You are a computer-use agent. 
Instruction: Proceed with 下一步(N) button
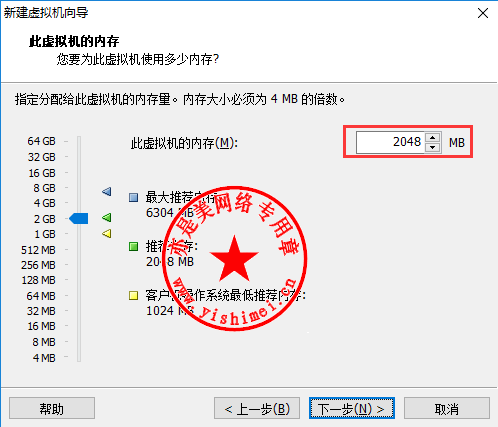point(352,408)
